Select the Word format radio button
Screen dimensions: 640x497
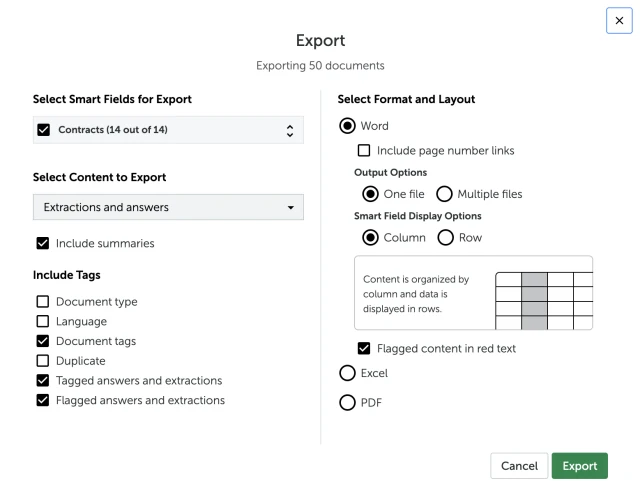coord(348,126)
